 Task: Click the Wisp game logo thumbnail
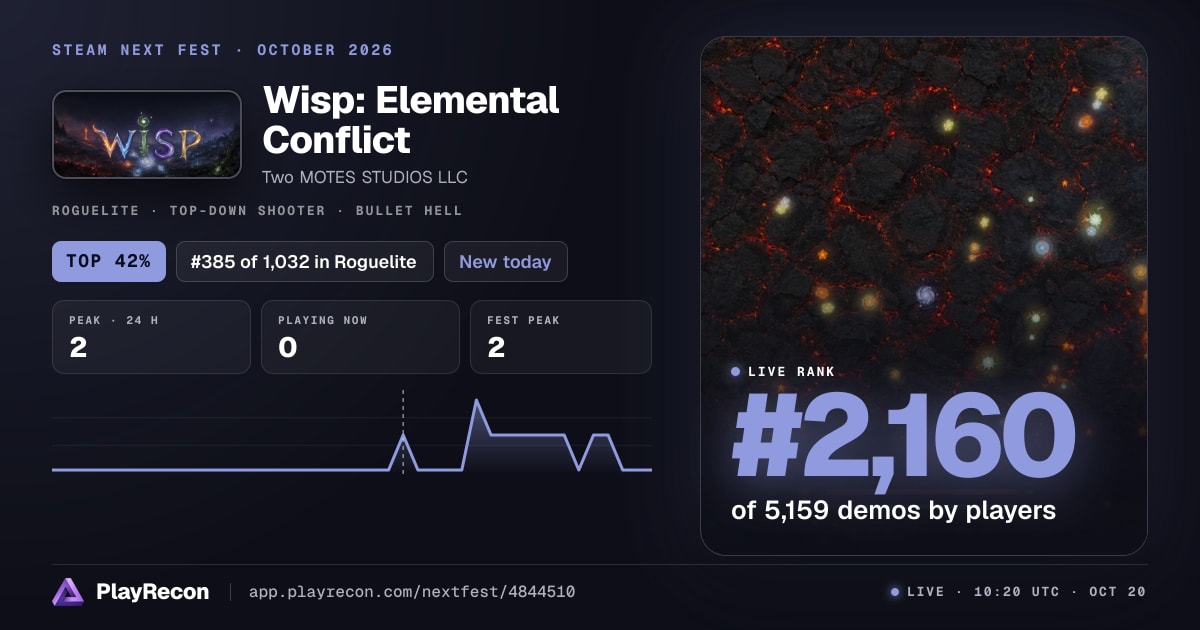pos(147,135)
